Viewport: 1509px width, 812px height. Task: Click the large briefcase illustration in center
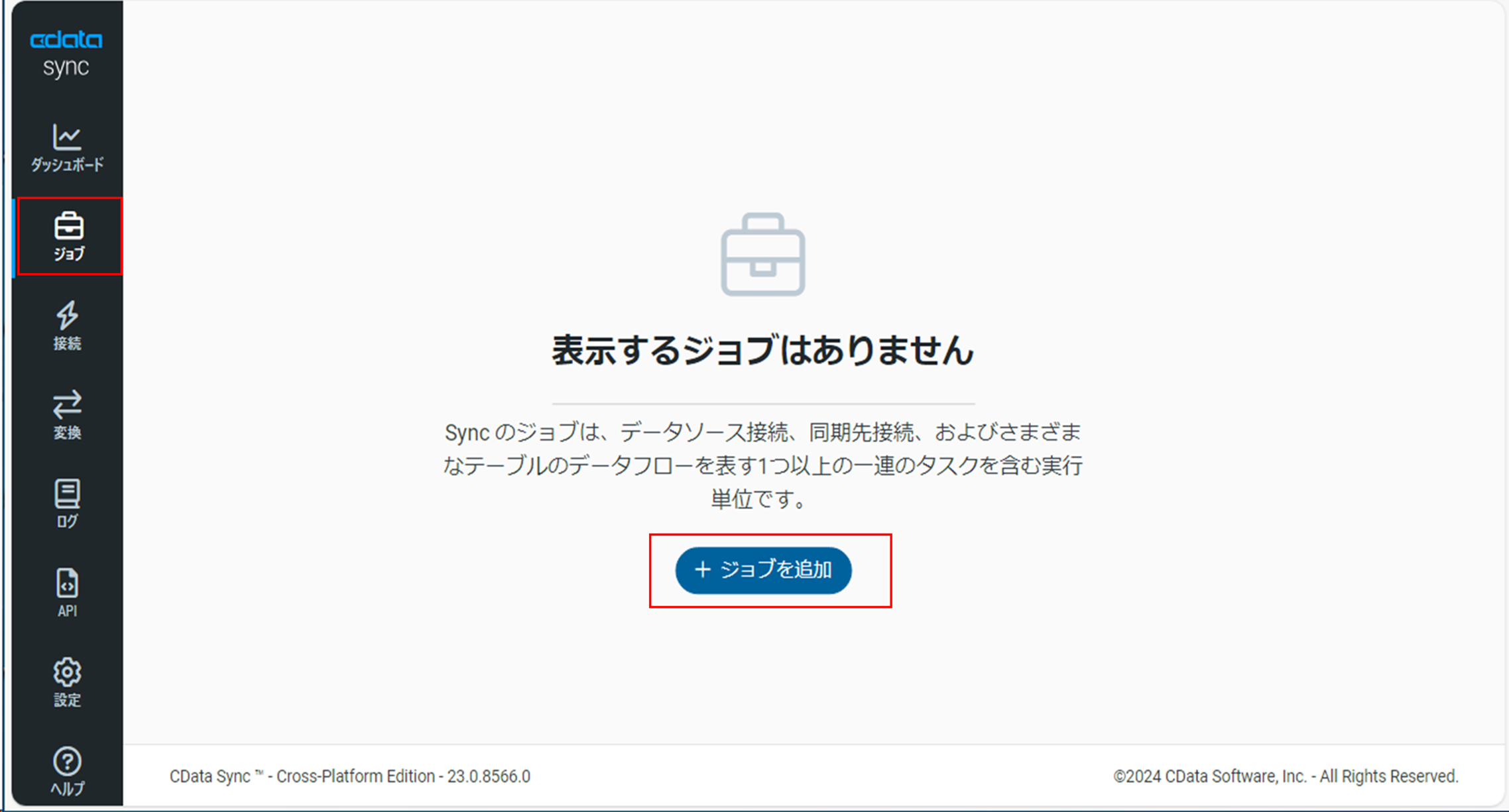point(763,255)
